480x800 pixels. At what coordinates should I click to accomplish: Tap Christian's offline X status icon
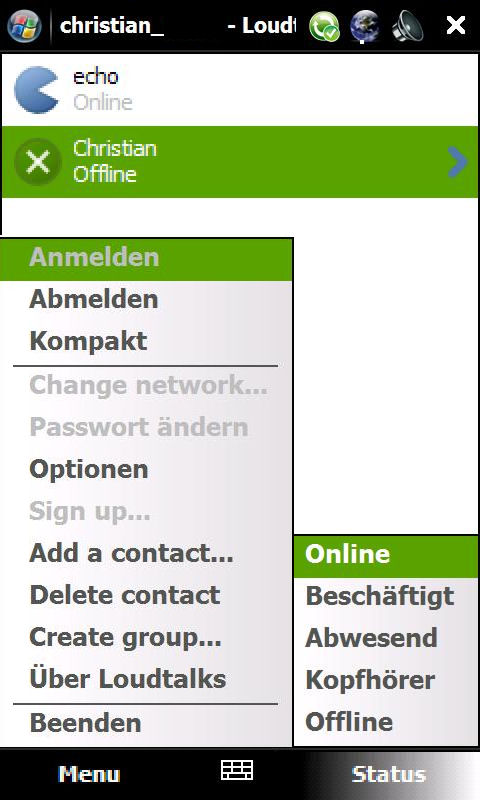[37, 162]
